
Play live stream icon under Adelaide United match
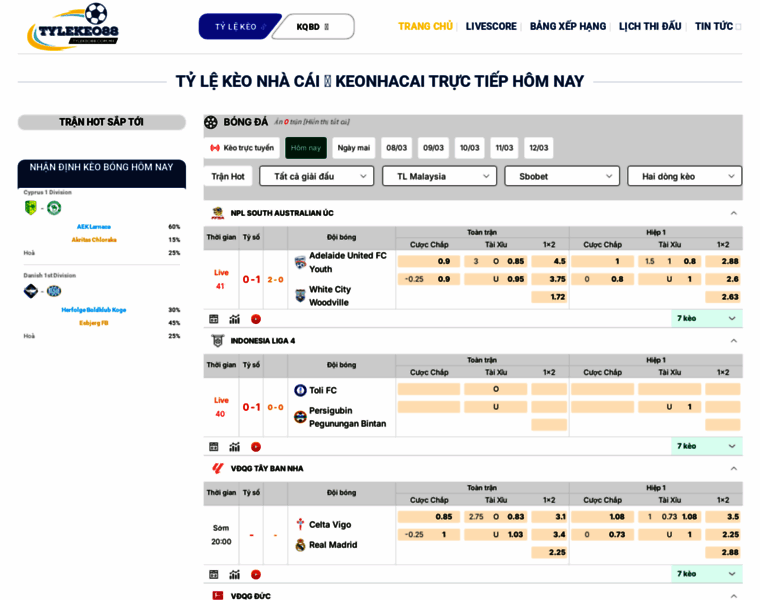click(x=256, y=319)
